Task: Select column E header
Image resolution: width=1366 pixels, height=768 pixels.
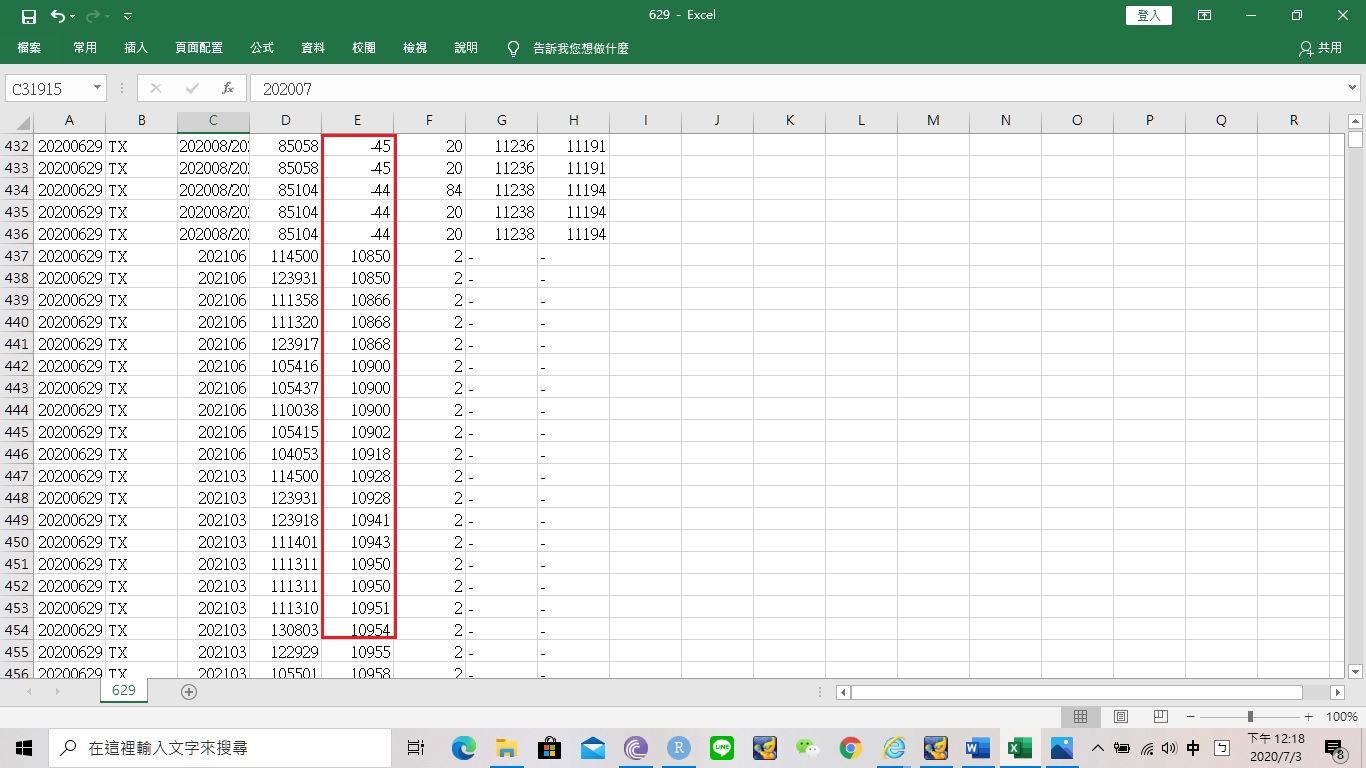Action: click(357, 120)
